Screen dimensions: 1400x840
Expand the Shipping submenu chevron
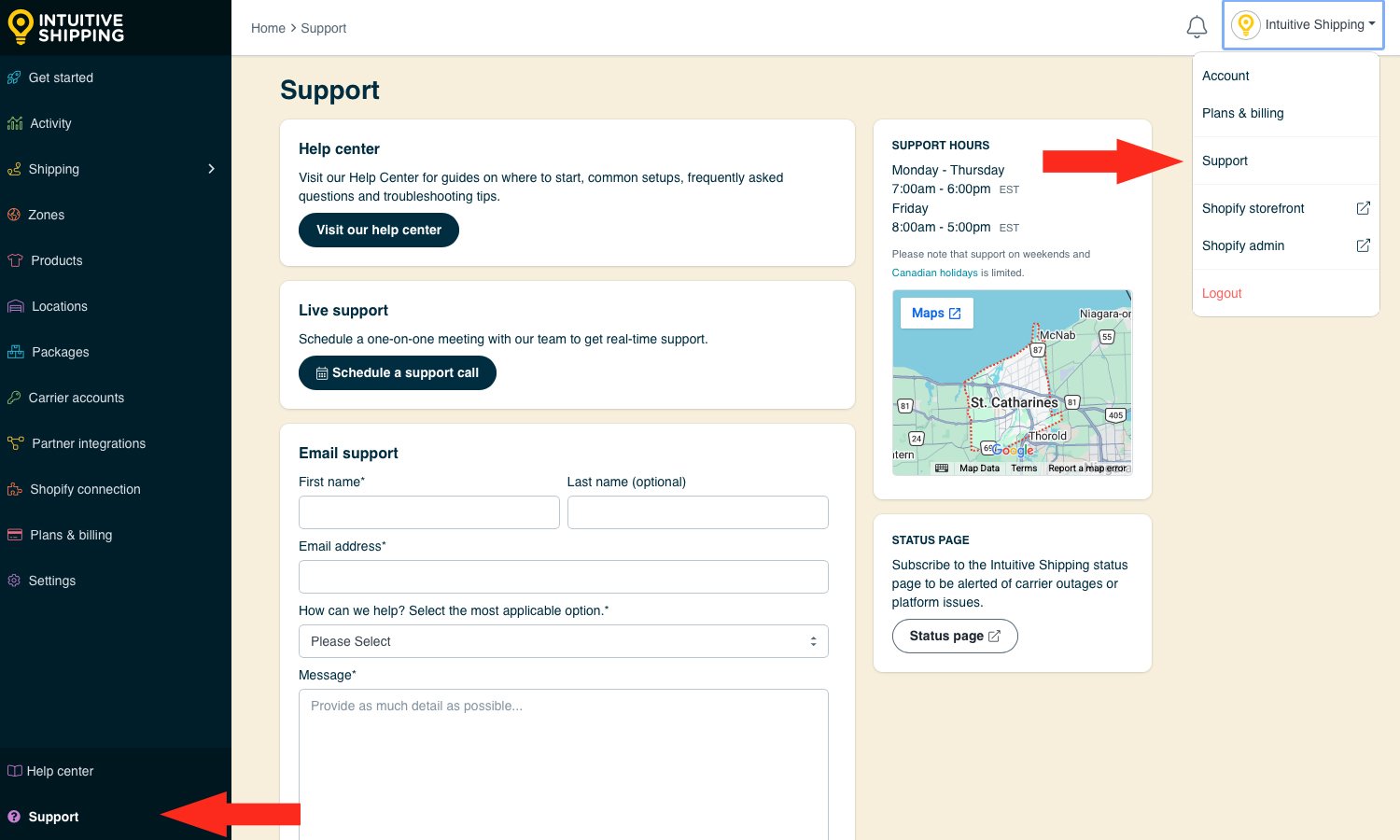pyautogui.click(x=211, y=169)
